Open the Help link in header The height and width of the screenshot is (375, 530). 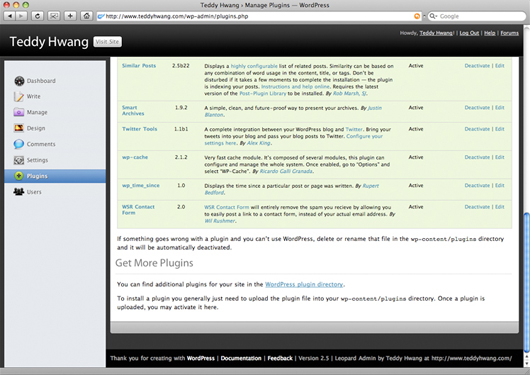pyautogui.click(x=489, y=33)
